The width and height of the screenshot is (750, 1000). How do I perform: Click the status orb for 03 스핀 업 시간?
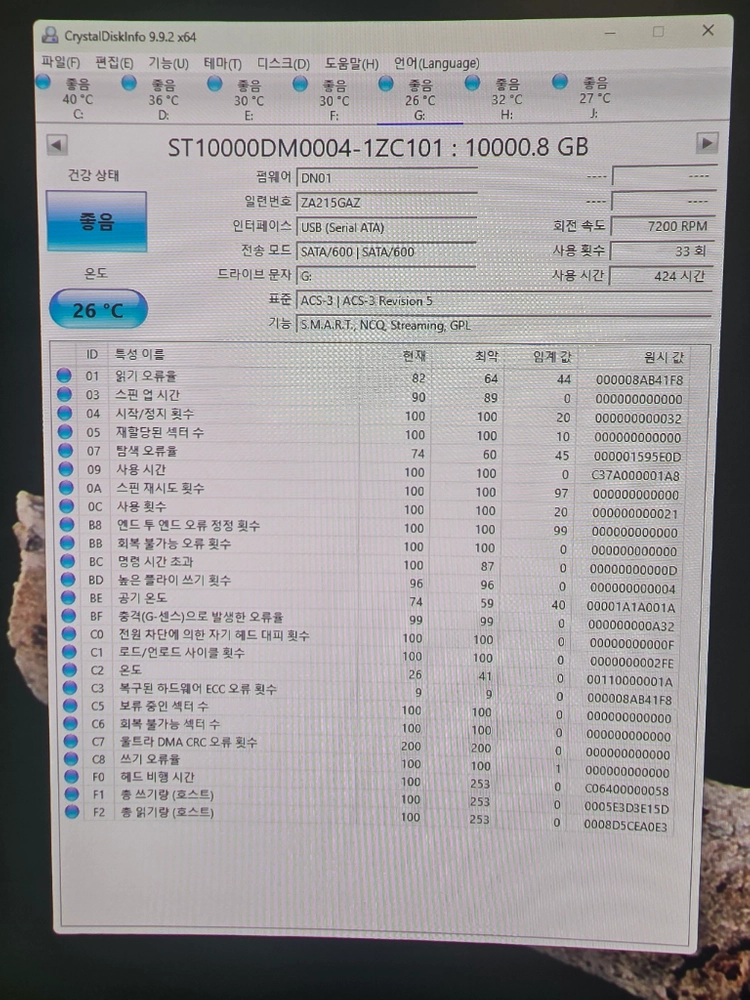(x=64, y=394)
